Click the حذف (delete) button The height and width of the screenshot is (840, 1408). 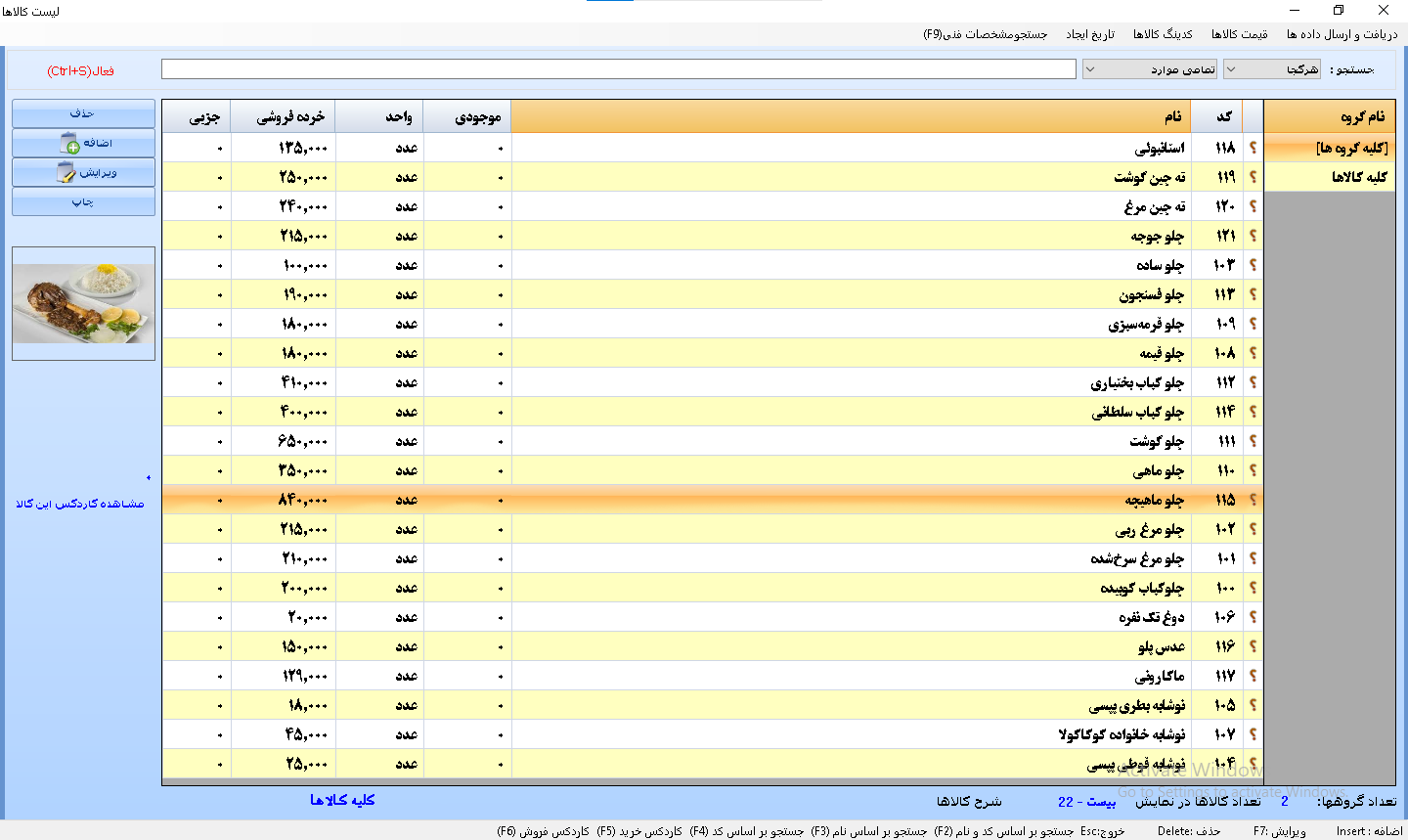[x=84, y=113]
